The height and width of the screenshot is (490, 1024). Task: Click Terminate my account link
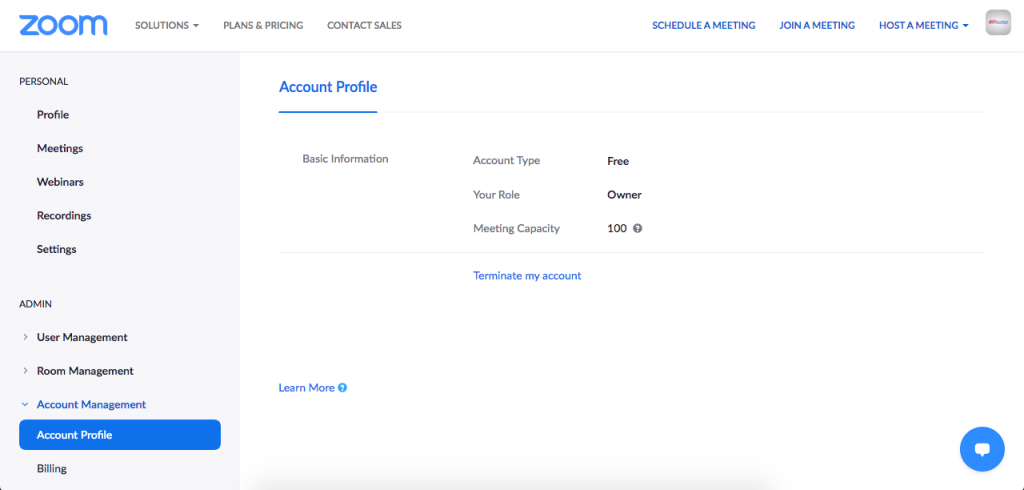click(527, 276)
